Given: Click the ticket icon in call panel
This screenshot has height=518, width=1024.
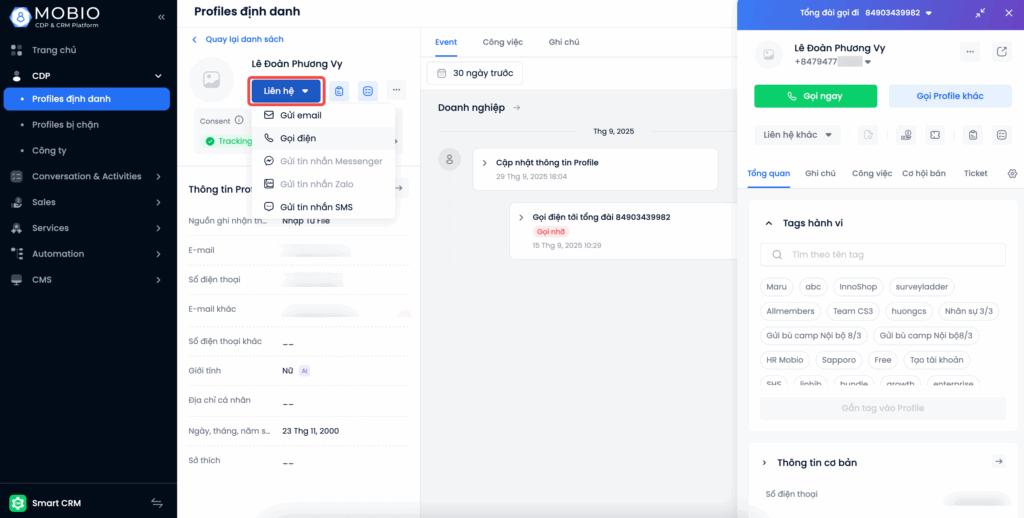Looking at the screenshot, I should (x=935, y=135).
